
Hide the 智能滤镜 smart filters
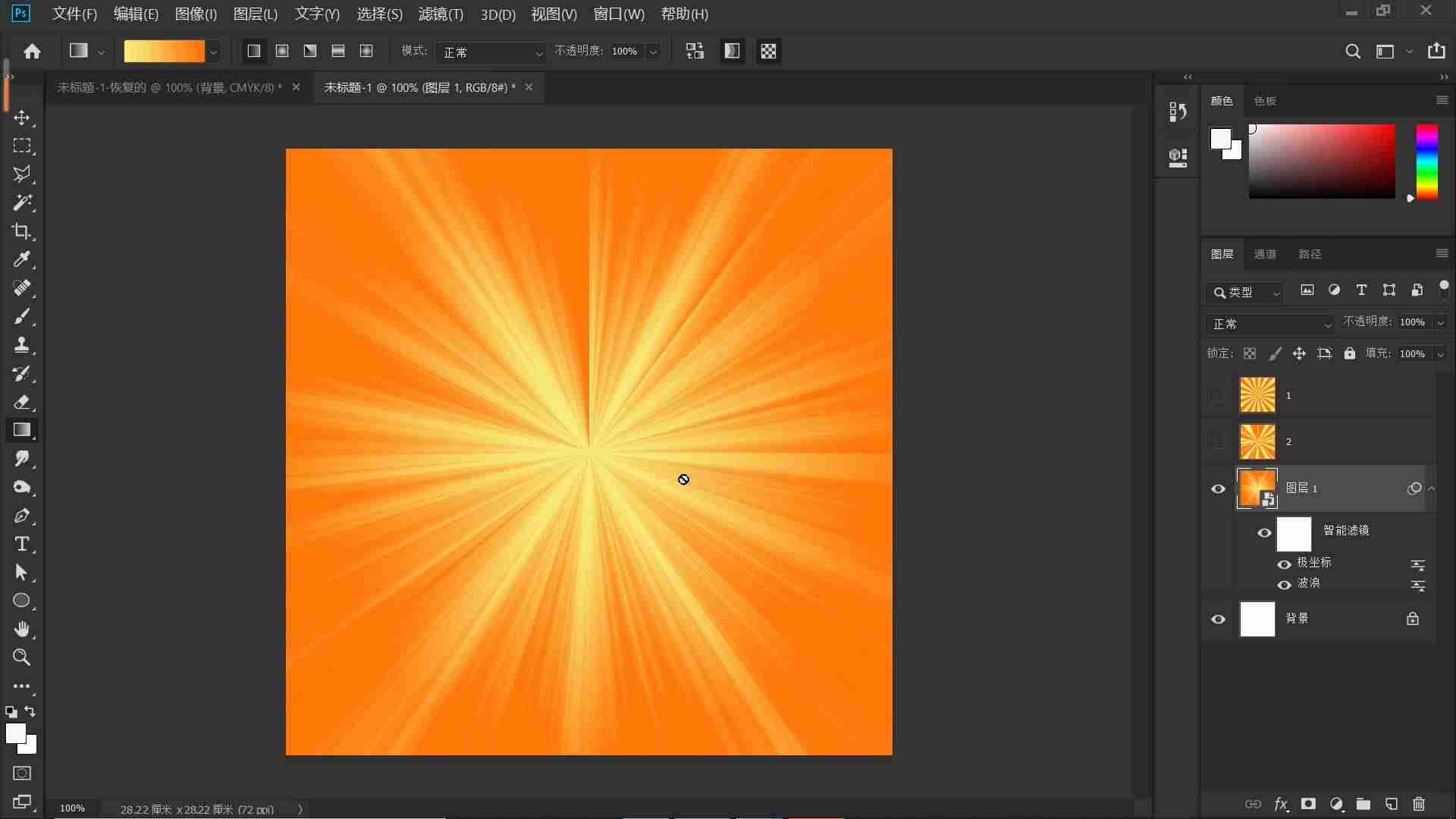pyautogui.click(x=1264, y=533)
